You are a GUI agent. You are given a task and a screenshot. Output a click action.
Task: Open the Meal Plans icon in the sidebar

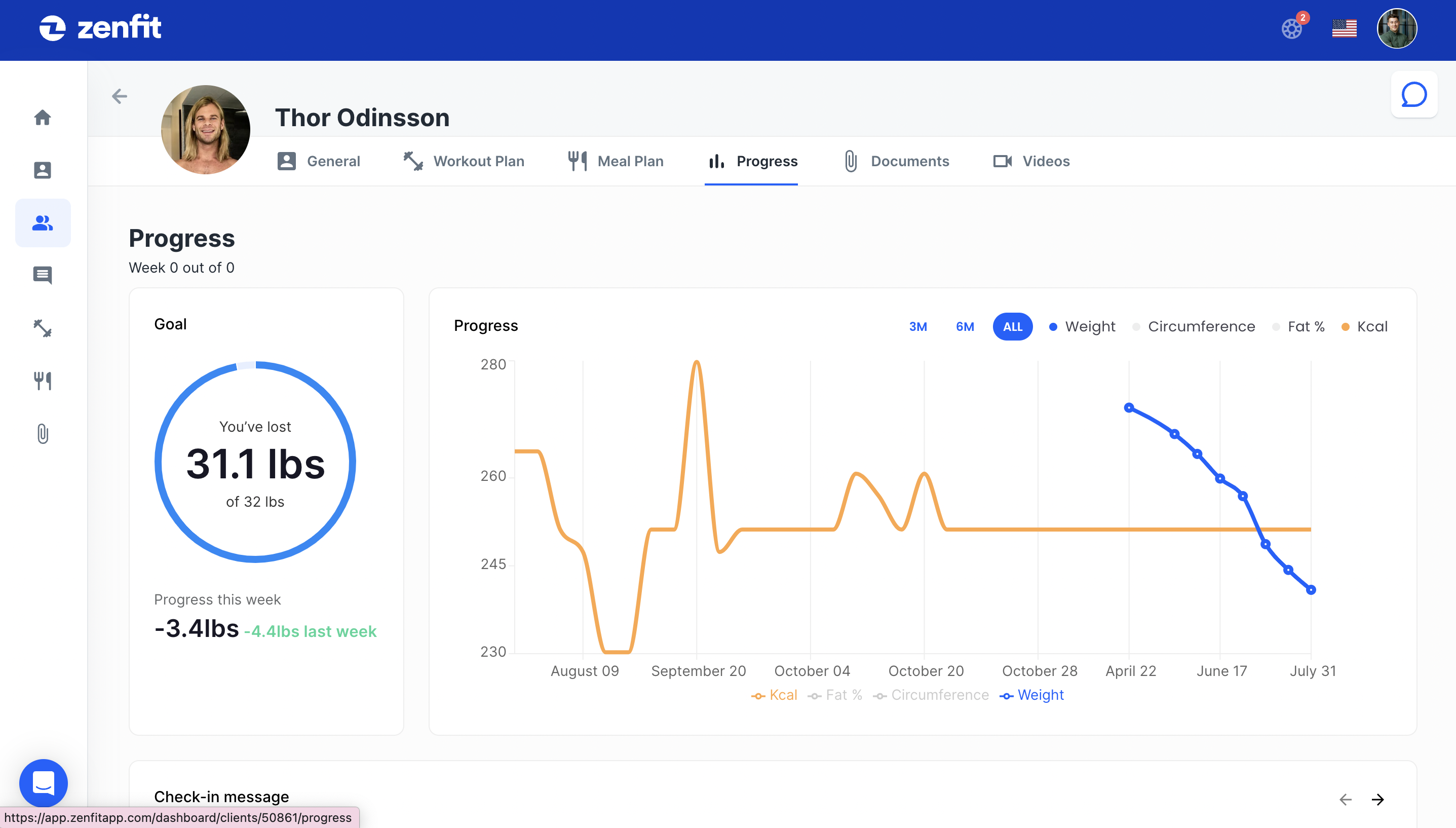click(43, 381)
